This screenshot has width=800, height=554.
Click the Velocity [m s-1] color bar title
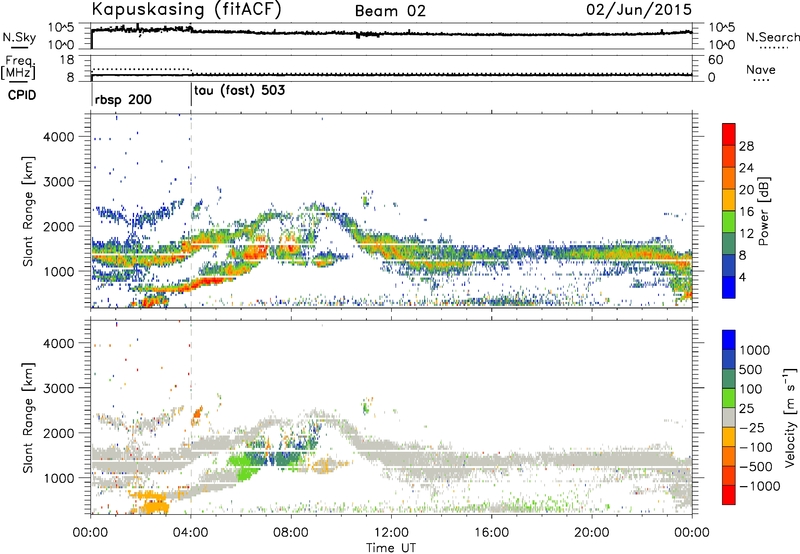click(x=790, y=417)
